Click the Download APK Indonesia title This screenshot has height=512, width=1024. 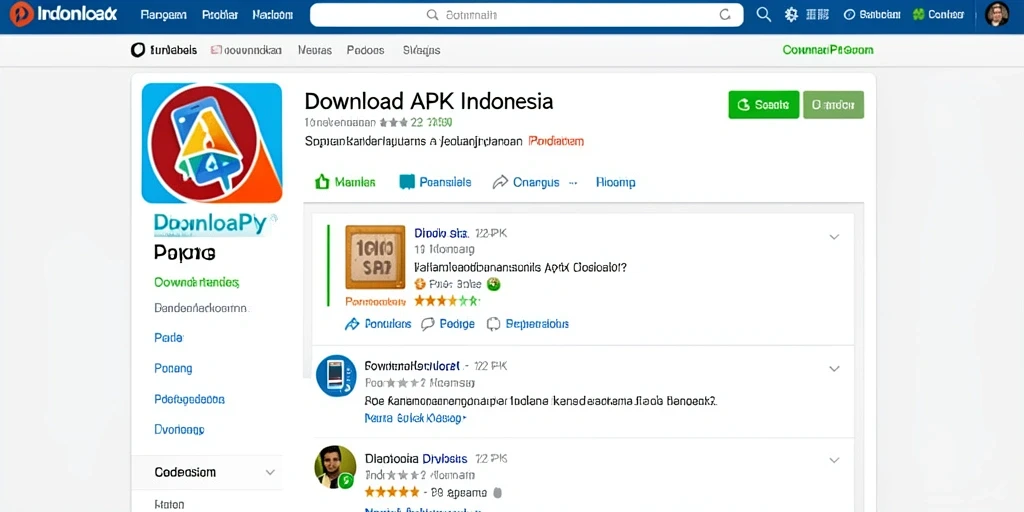pyautogui.click(x=428, y=101)
